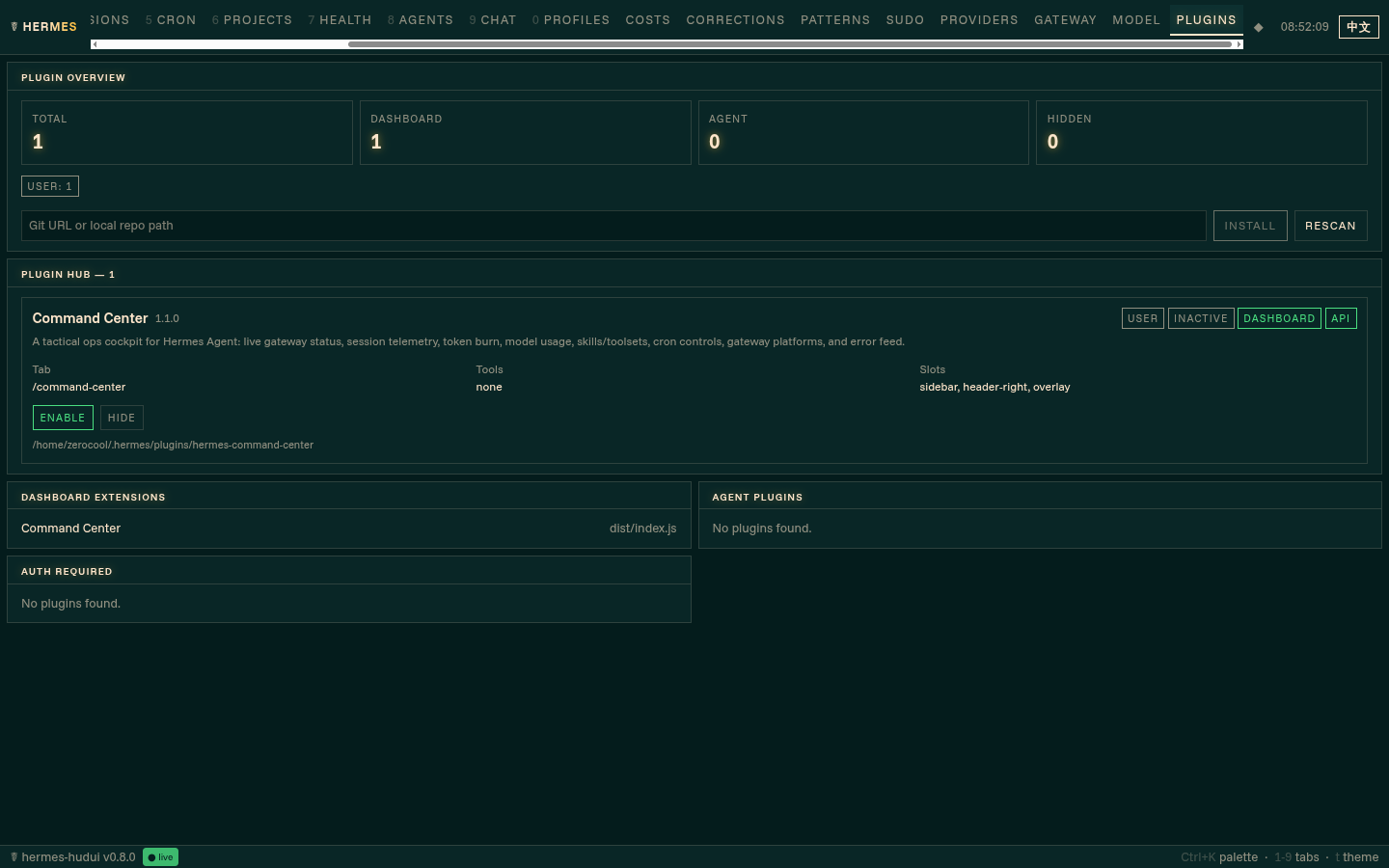The image size is (1389, 868).
Task: Open the Costs tab
Action: 647,19
